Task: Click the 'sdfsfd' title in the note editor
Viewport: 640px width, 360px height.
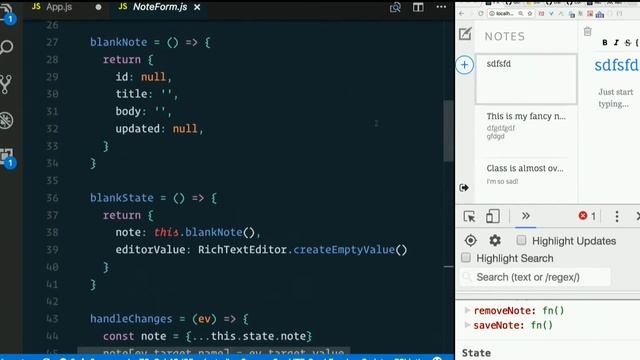Action: pyautogui.click(x=616, y=65)
